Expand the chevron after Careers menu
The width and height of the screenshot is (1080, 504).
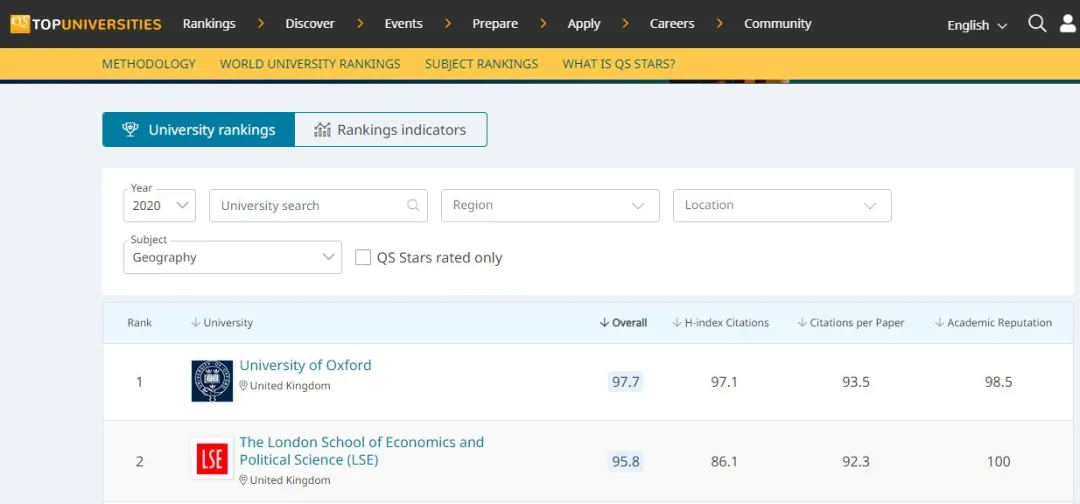pyautogui.click(x=720, y=23)
